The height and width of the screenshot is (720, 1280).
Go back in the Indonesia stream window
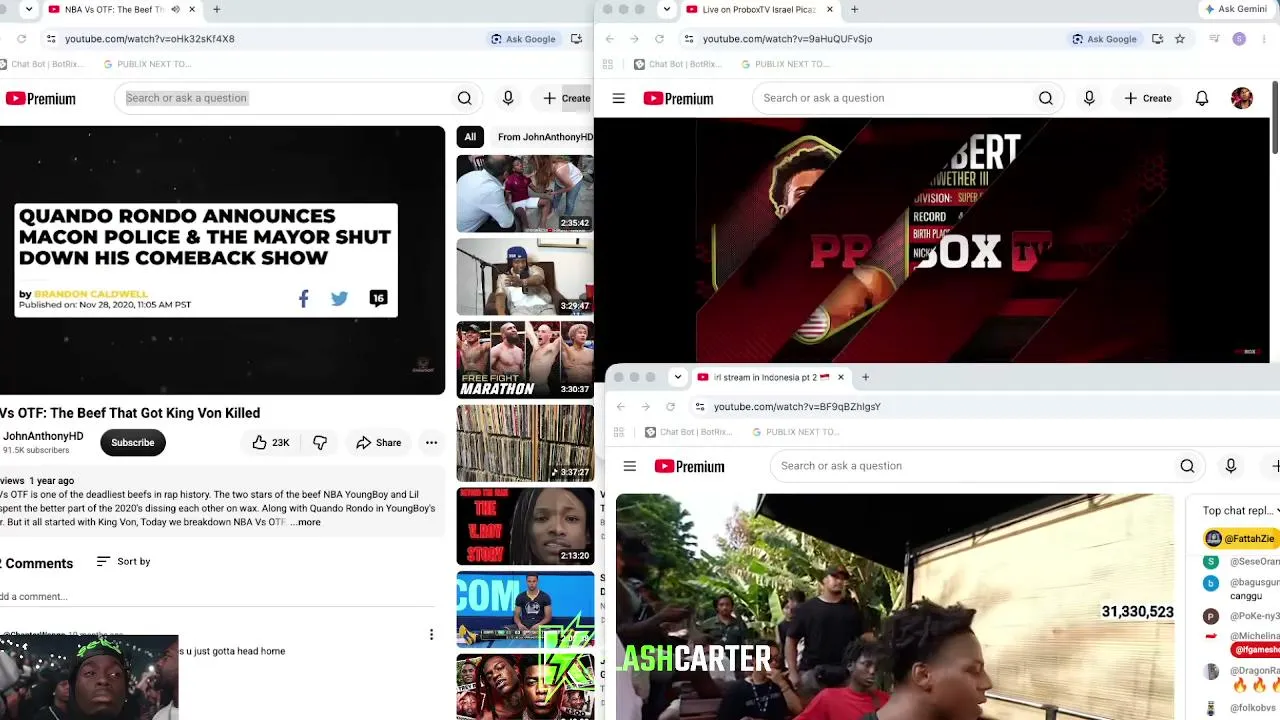[621, 407]
